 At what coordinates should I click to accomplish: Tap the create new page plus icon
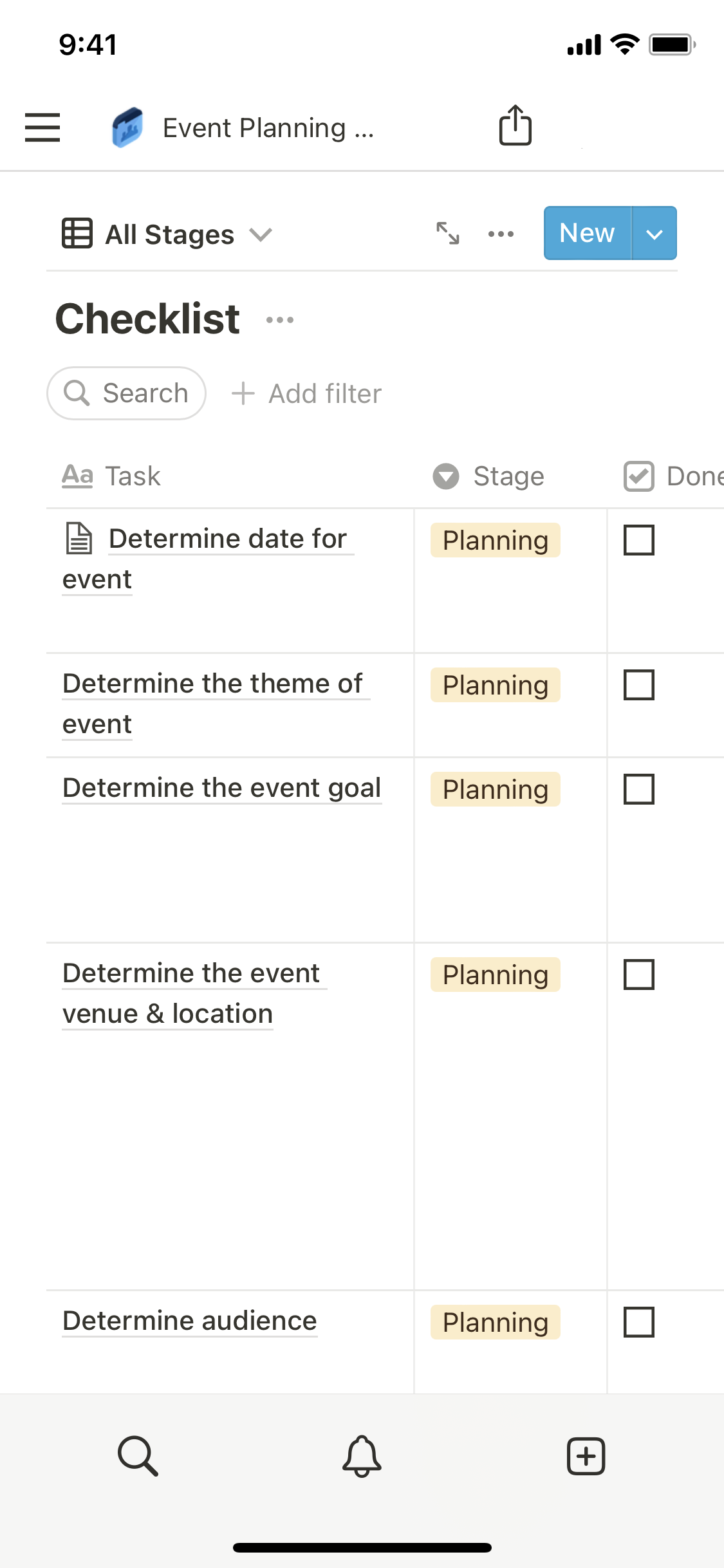pos(586,1455)
